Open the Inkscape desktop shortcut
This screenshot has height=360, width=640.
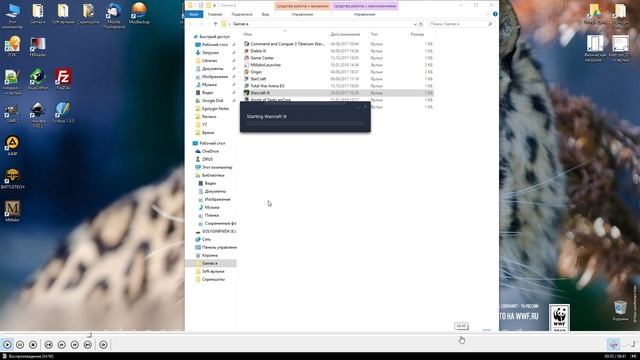pos(38,115)
